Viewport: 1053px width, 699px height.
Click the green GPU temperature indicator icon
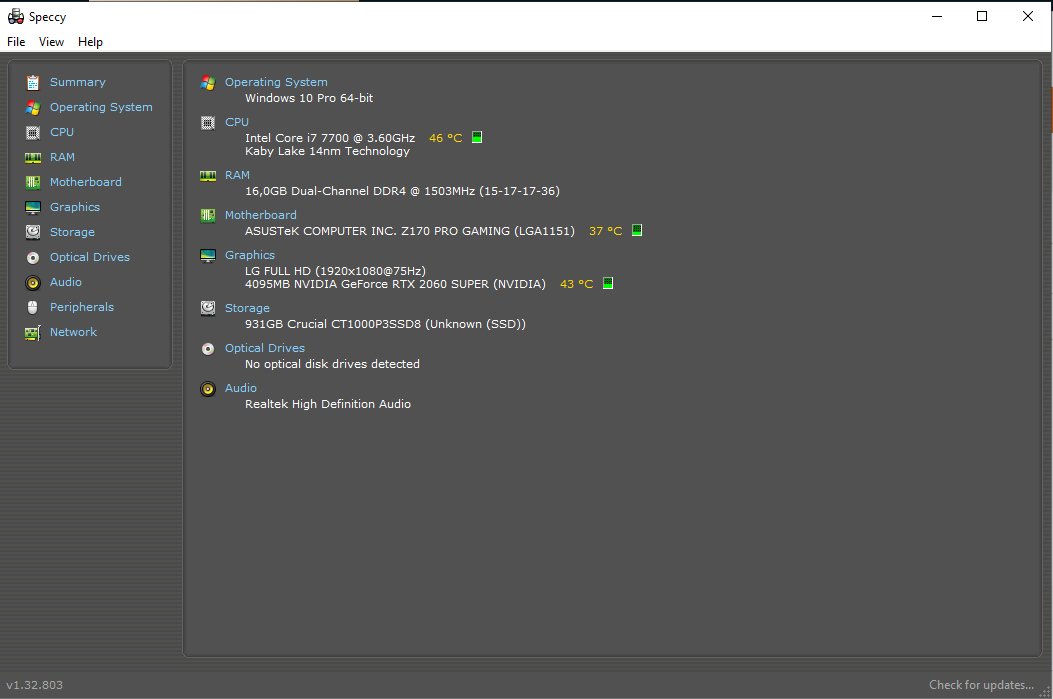click(x=608, y=283)
